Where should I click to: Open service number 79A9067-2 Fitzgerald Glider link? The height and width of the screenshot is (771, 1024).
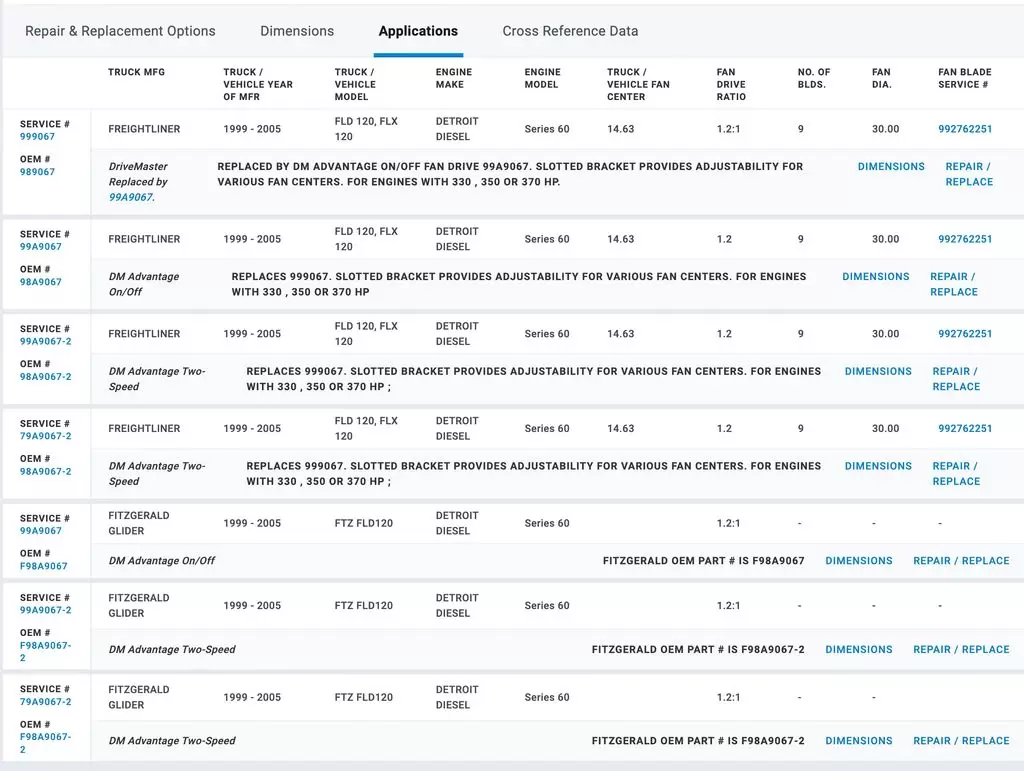[46, 702]
